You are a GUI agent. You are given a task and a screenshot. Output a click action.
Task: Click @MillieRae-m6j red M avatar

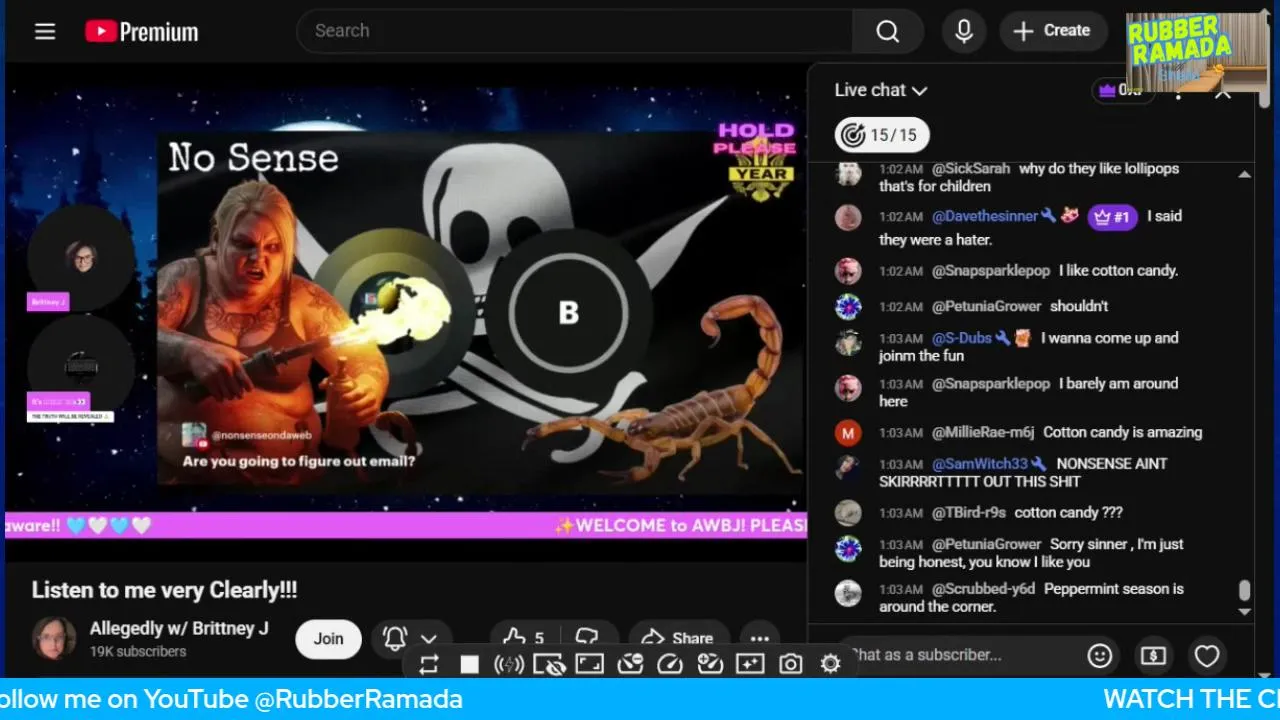pyautogui.click(x=848, y=433)
